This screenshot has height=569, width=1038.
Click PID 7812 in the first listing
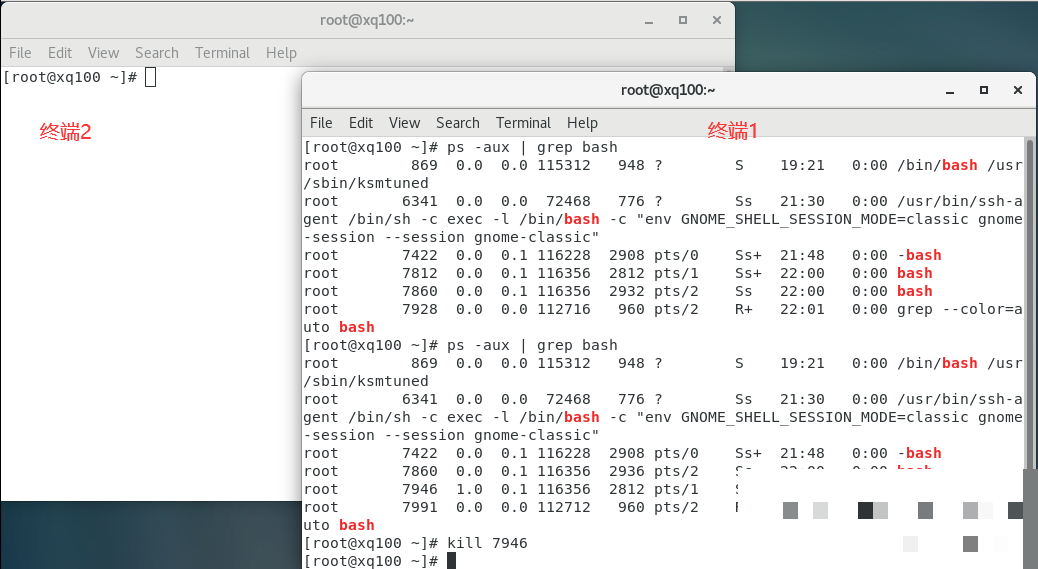tap(420, 273)
